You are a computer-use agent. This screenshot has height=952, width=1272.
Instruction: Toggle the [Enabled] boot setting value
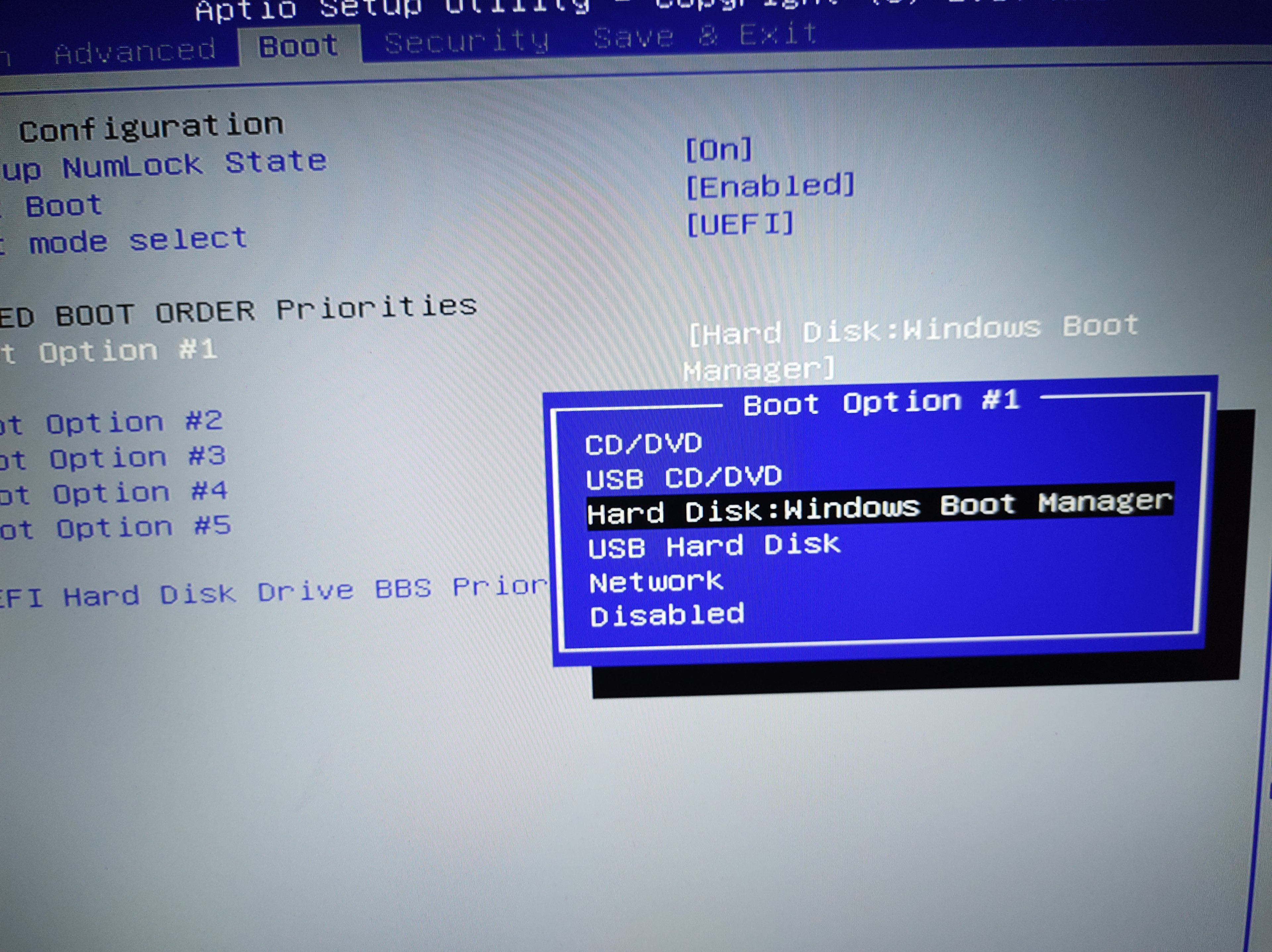pos(770,186)
